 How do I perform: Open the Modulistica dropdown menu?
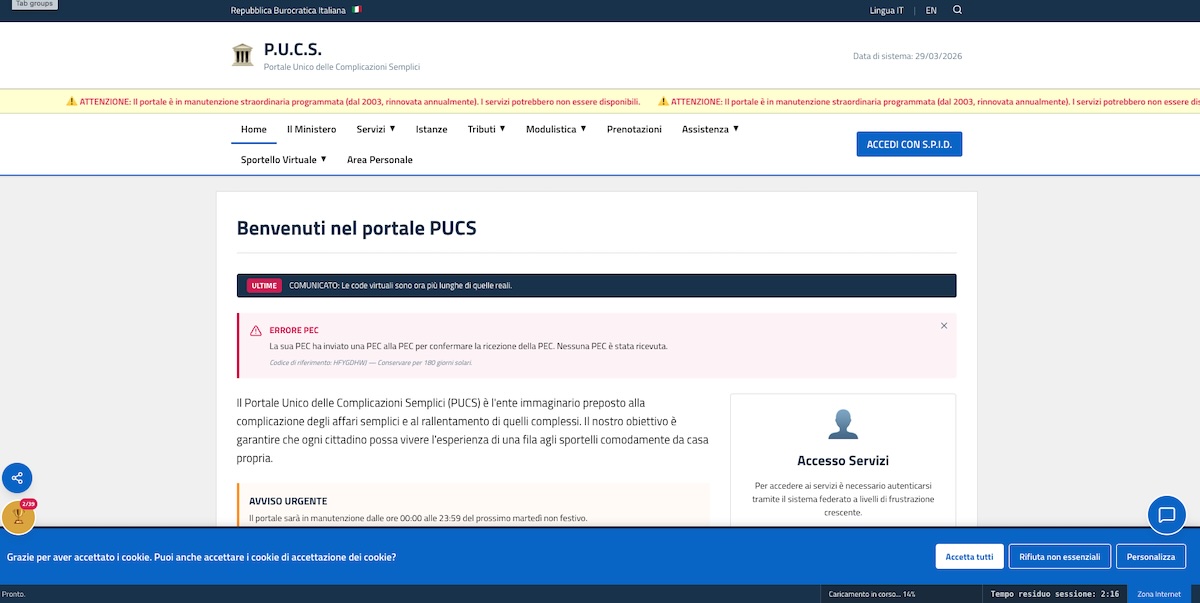click(555, 129)
